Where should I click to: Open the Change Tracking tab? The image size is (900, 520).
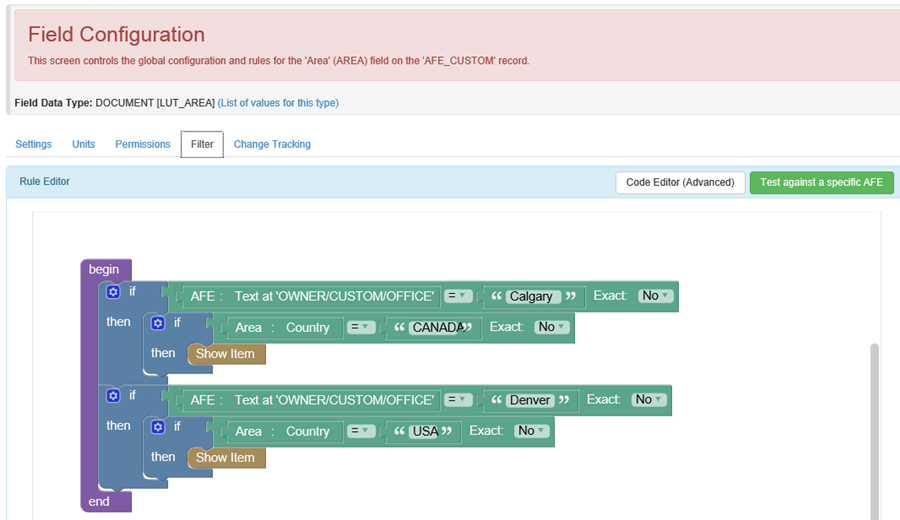(272, 144)
